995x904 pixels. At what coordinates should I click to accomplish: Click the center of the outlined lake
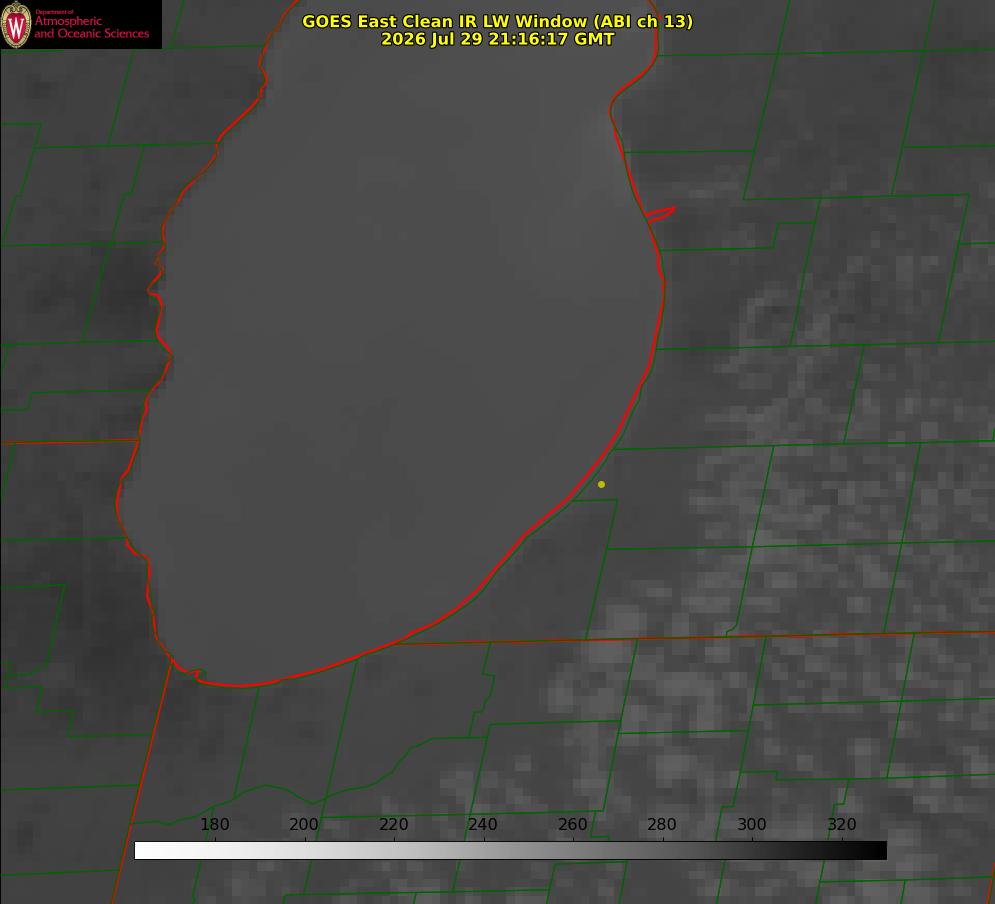(x=393, y=355)
